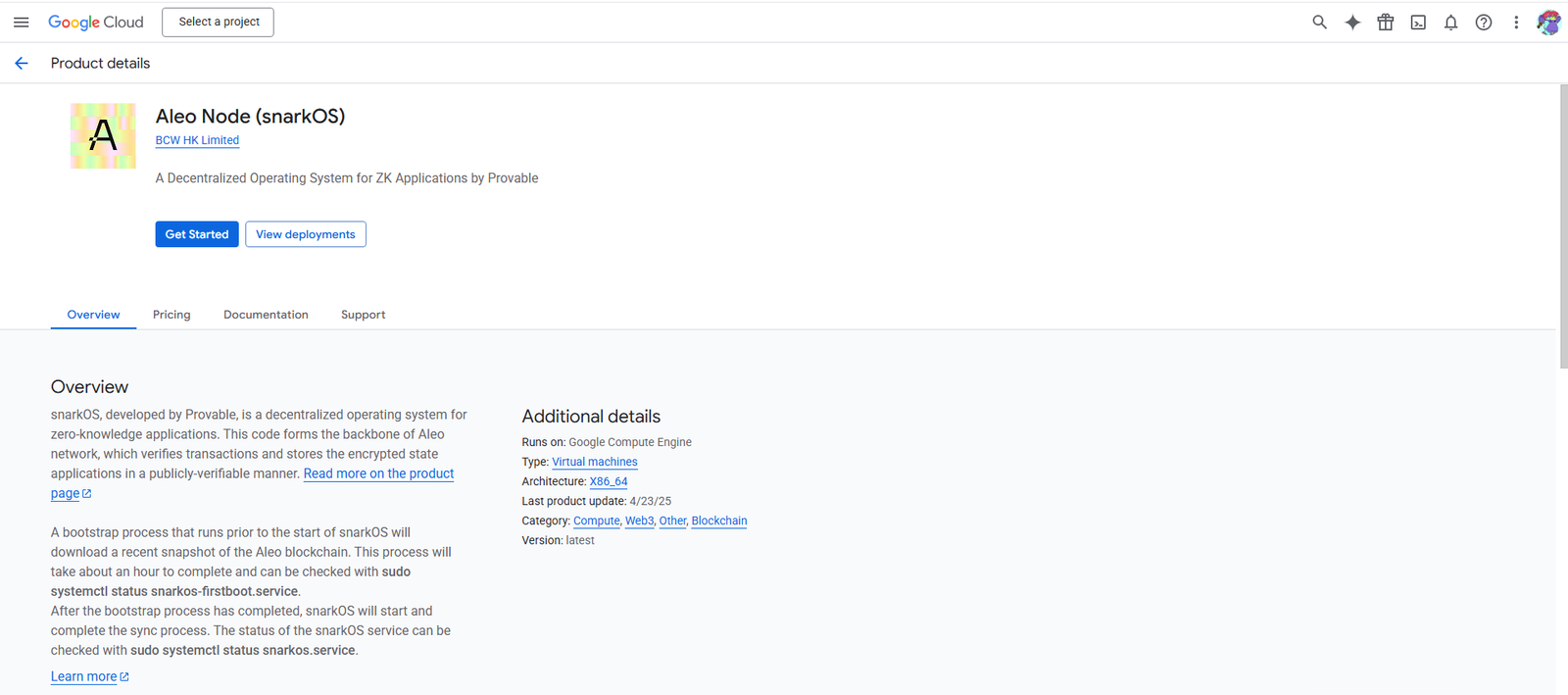Go back using the left arrow
Screen dimensions: 1568x695
pyautogui.click(x=22, y=63)
